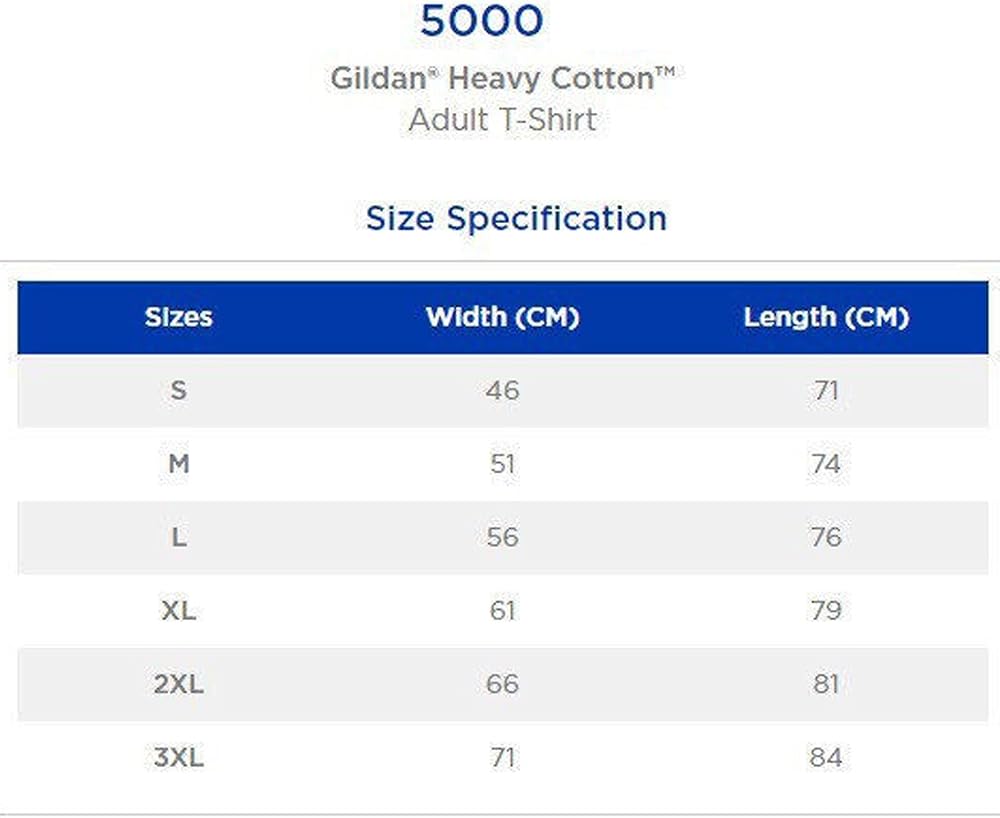Select the S size row label
The width and height of the screenshot is (1000, 818).
tap(179, 390)
